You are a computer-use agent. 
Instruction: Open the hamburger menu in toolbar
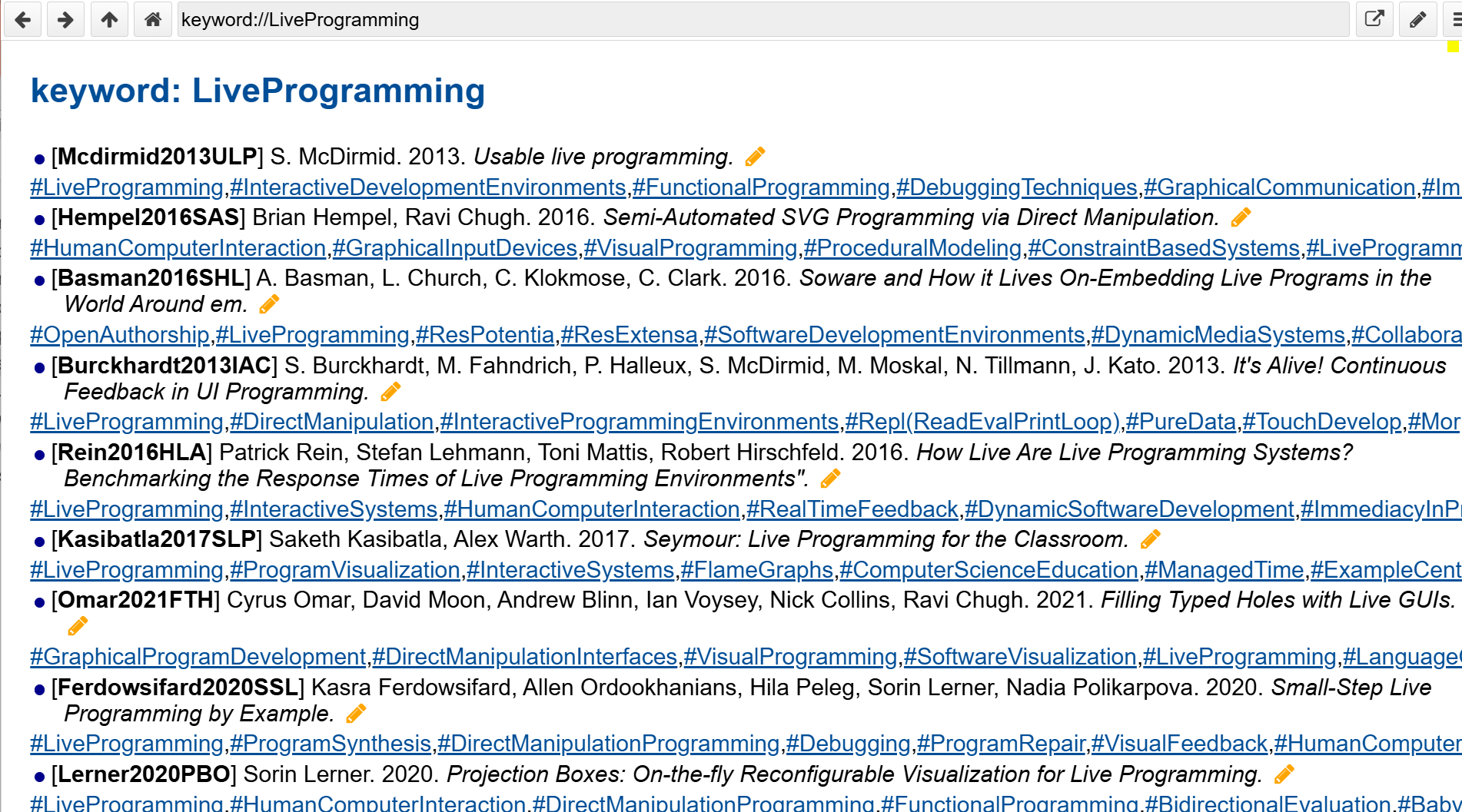(x=1454, y=19)
